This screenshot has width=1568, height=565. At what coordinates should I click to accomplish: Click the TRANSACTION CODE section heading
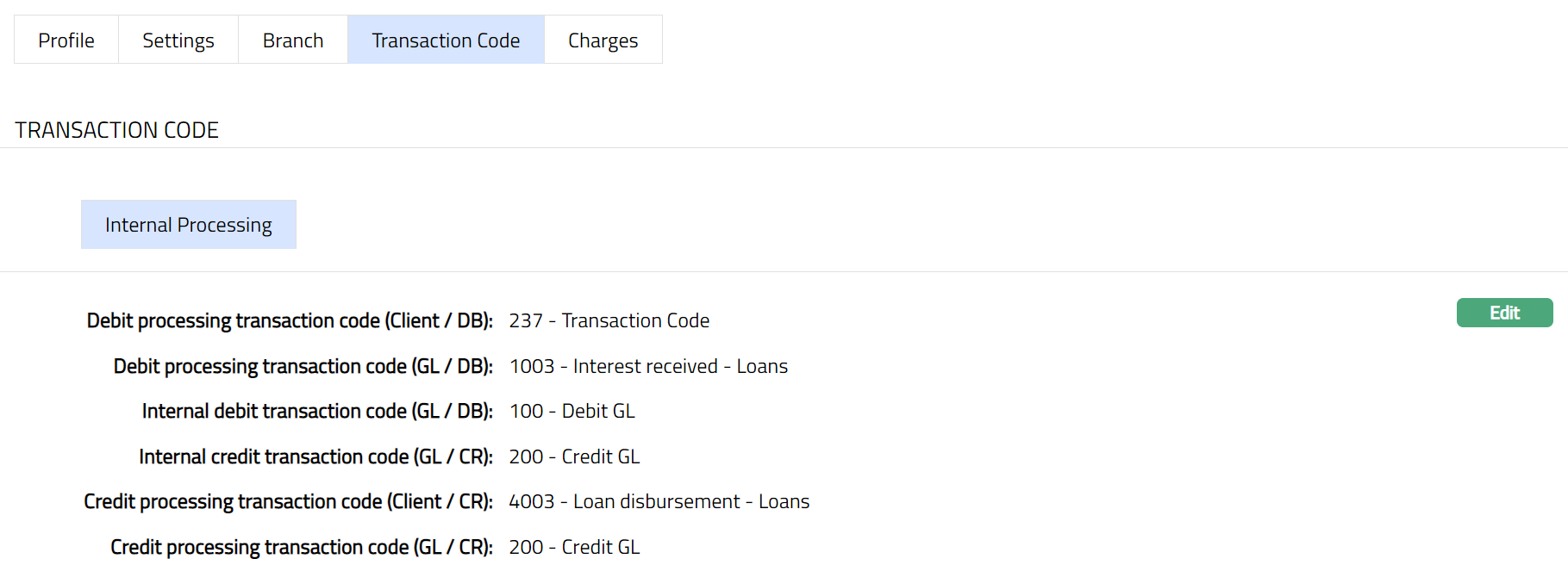point(117,130)
